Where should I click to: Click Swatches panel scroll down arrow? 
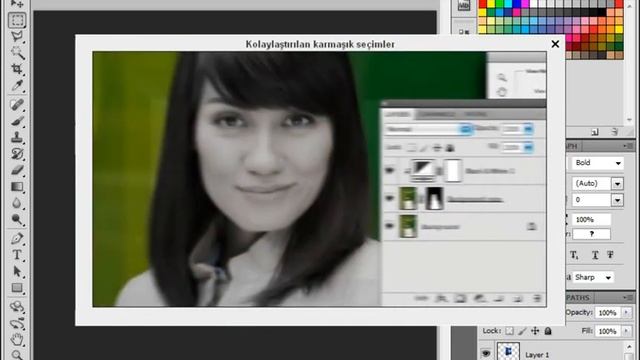(x=629, y=120)
